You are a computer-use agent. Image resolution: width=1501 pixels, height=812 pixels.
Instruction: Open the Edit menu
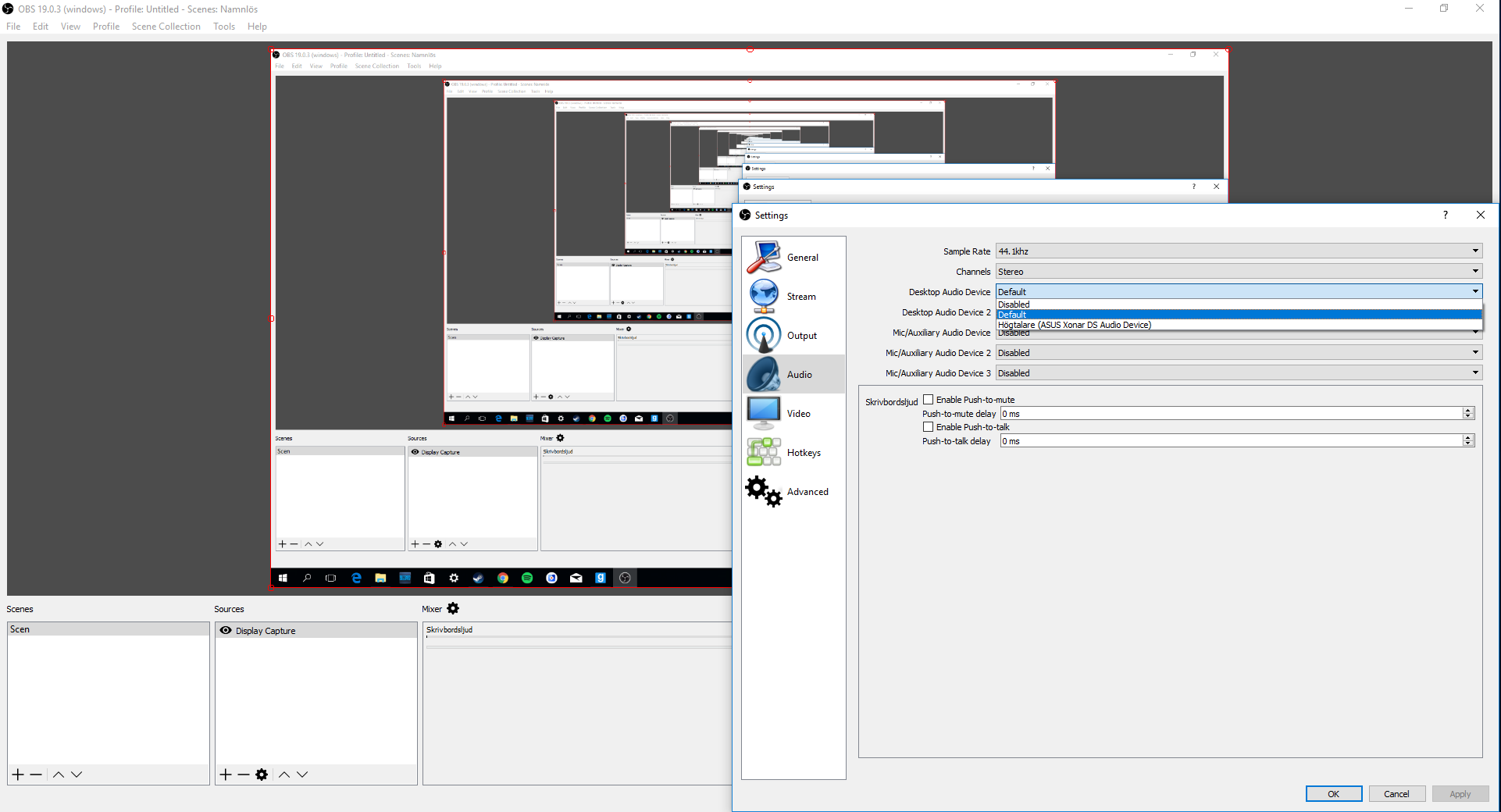pos(41,27)
